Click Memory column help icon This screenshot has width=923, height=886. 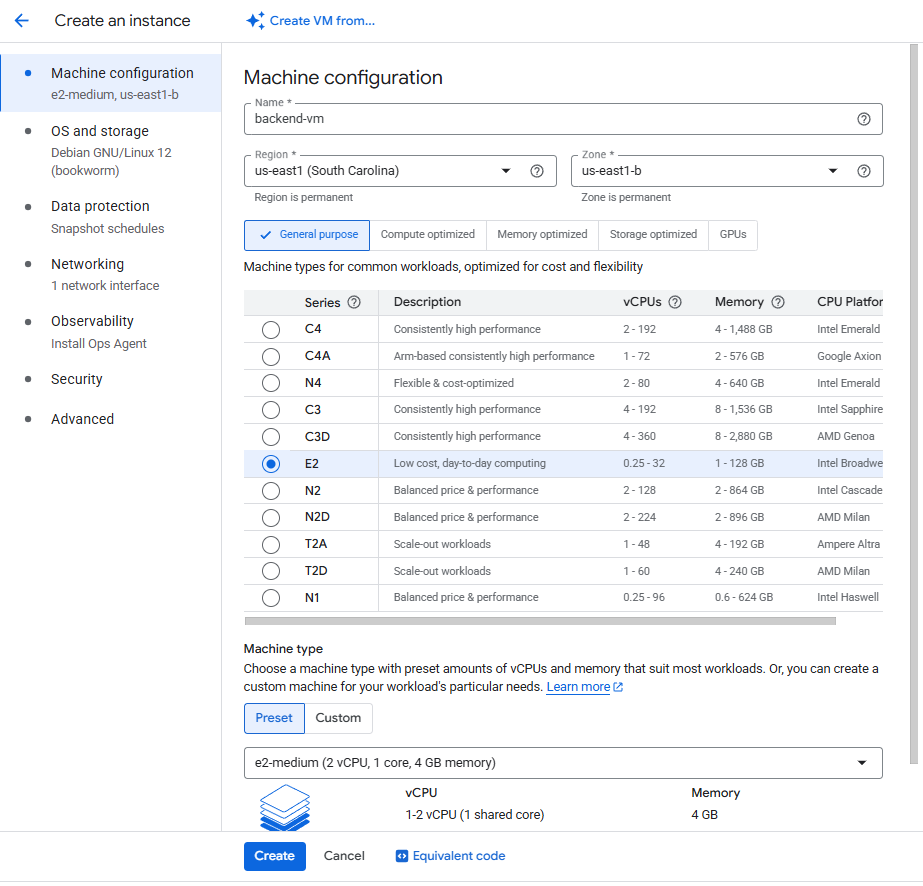tap(778, 302)
